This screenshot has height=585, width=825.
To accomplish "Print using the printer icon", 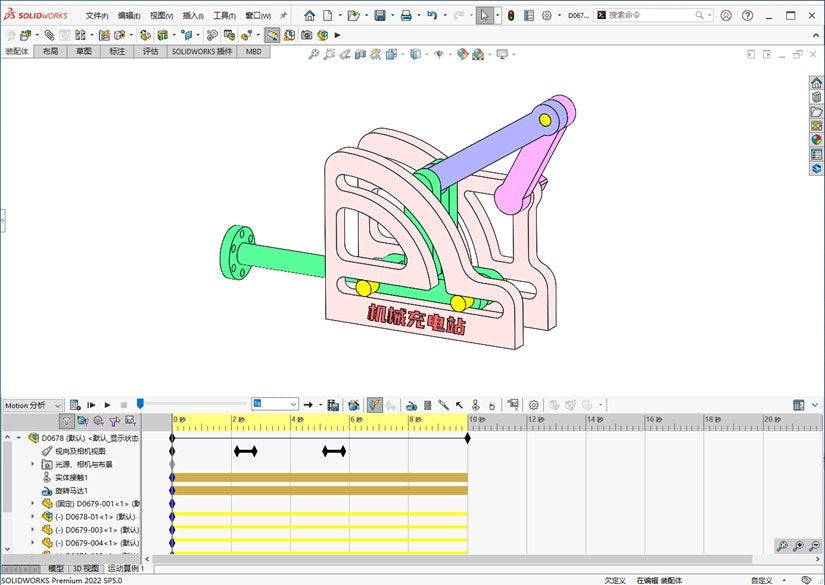I will pyautogui.click(x=406, y=16).
